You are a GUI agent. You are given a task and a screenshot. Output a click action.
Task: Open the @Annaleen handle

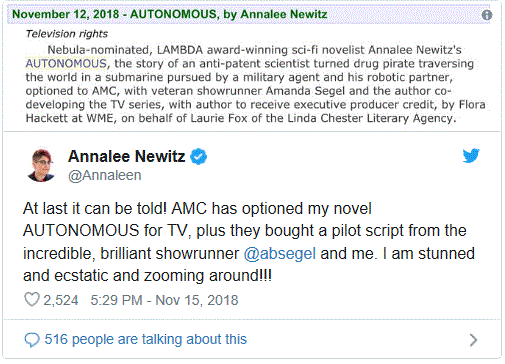(x=105, y=176)
